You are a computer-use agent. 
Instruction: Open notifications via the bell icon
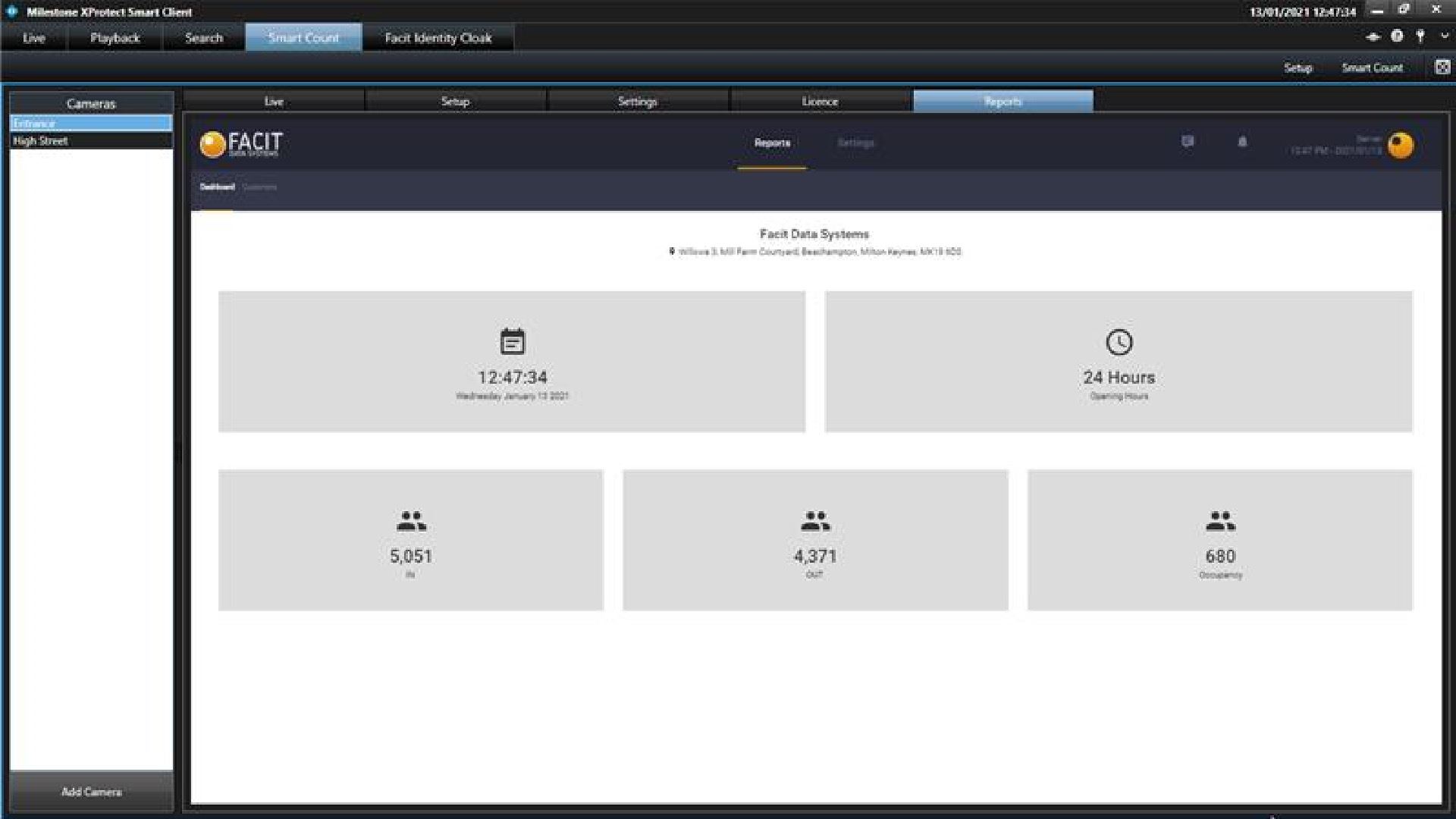click(1242, 142)
